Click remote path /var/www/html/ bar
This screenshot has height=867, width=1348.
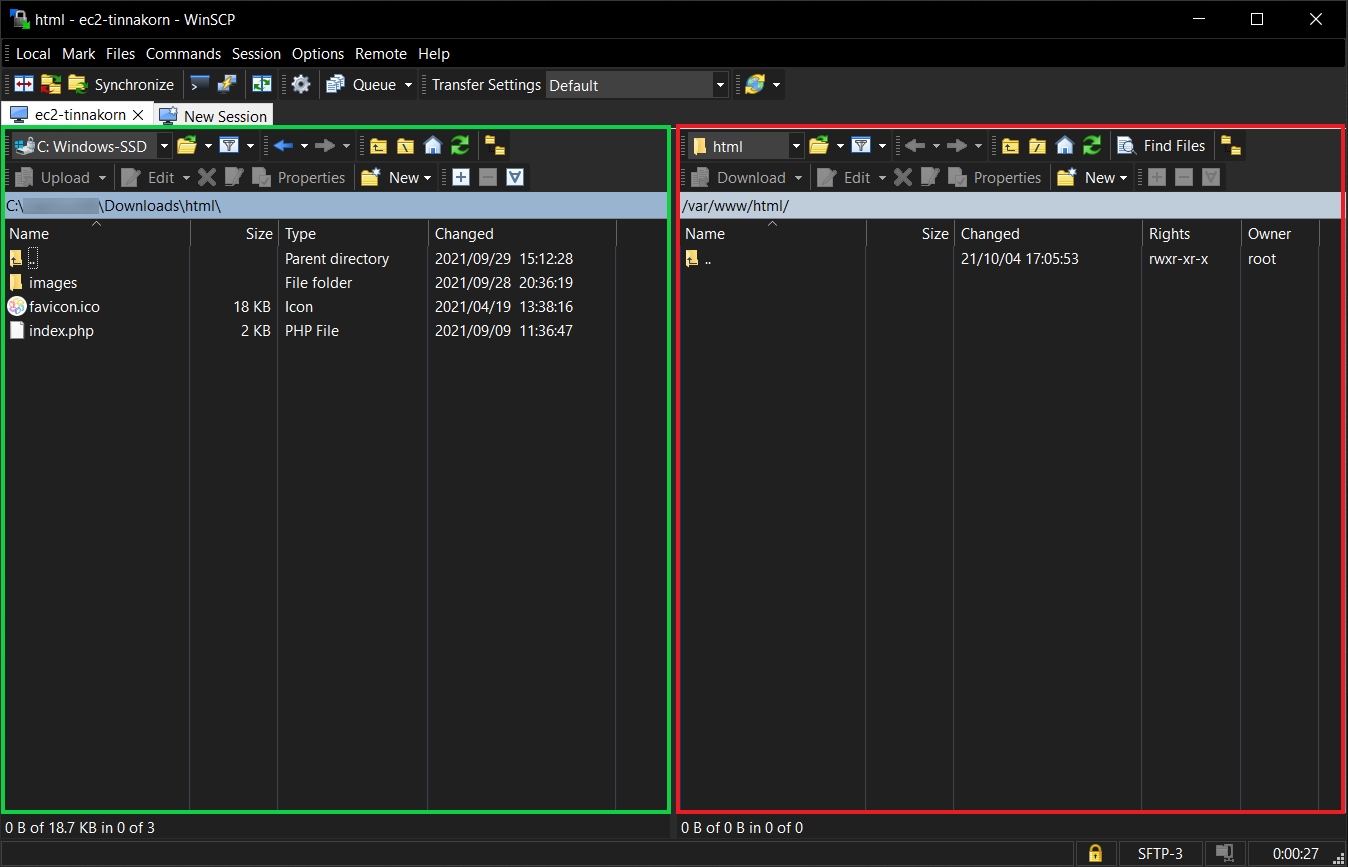pyautogui.click(x=1010, y=206)
